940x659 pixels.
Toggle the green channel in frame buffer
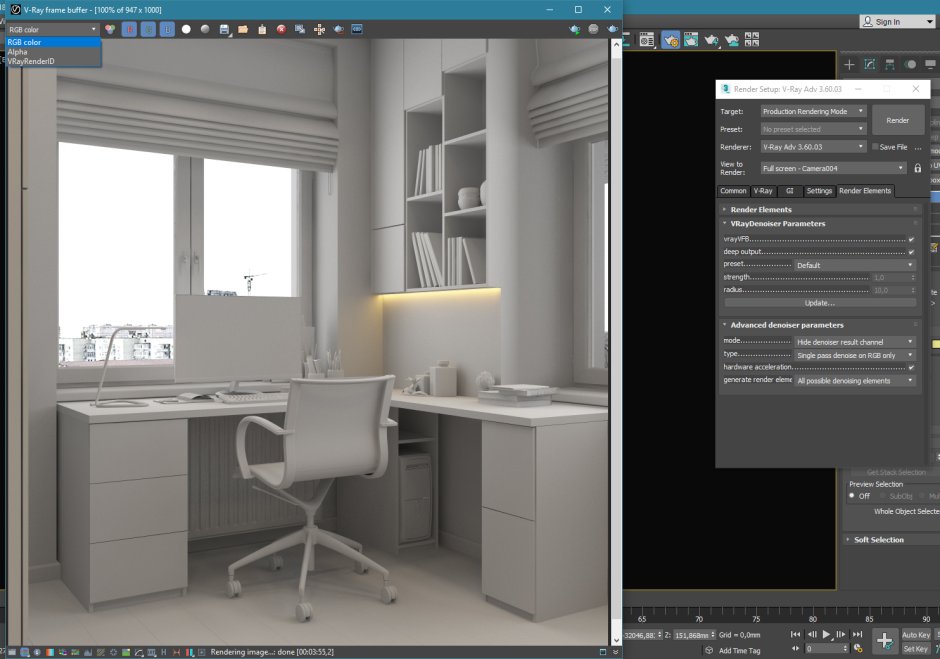pos(147,29)
